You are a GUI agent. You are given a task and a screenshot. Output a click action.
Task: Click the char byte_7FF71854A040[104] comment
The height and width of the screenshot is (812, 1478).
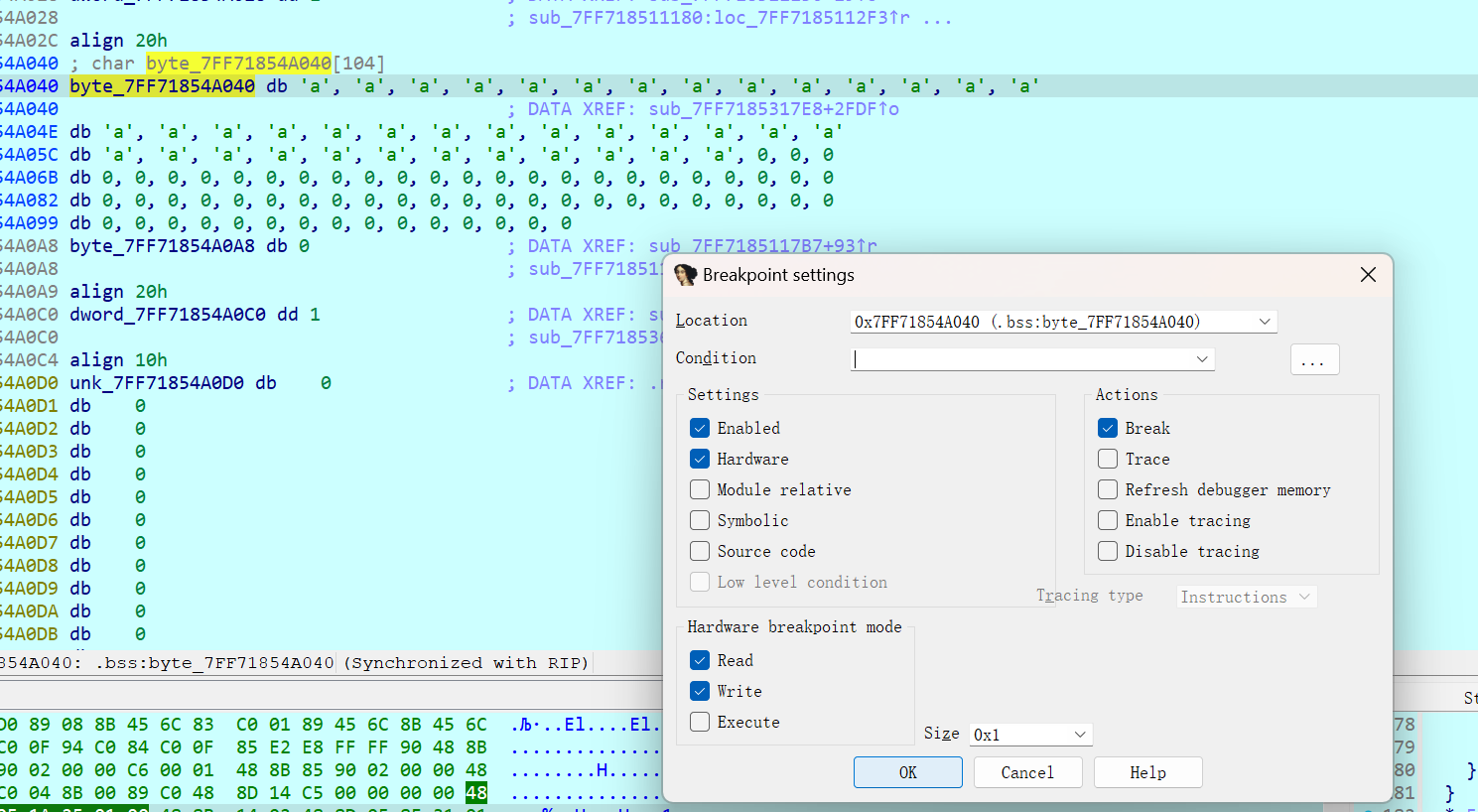(227, 64)
